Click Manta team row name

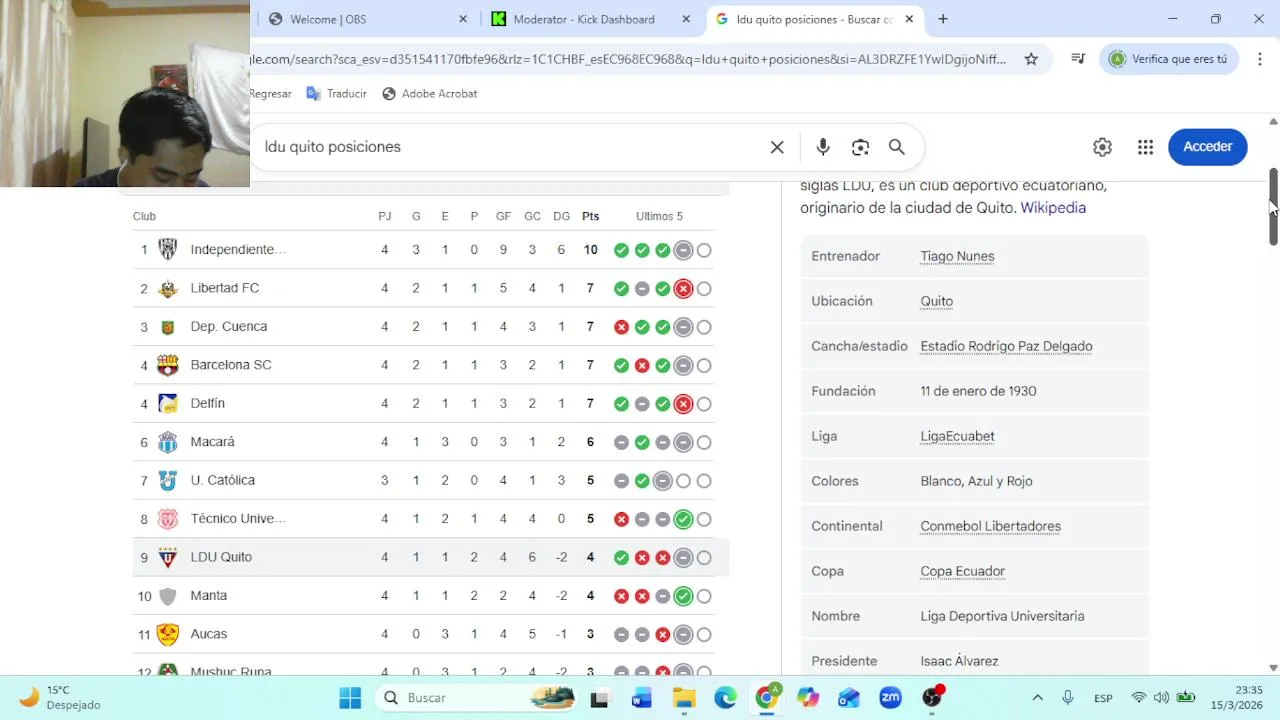(x=208, y=596)
